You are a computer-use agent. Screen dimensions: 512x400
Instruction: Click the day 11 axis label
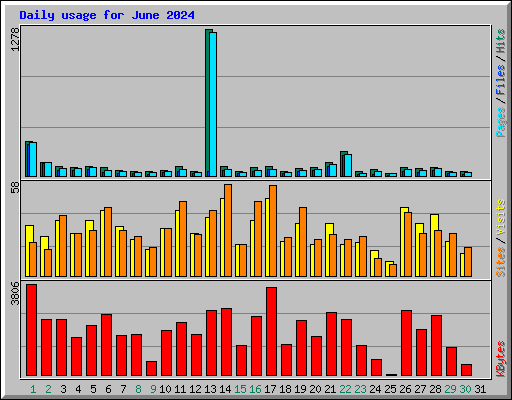[x=180, y=389]
